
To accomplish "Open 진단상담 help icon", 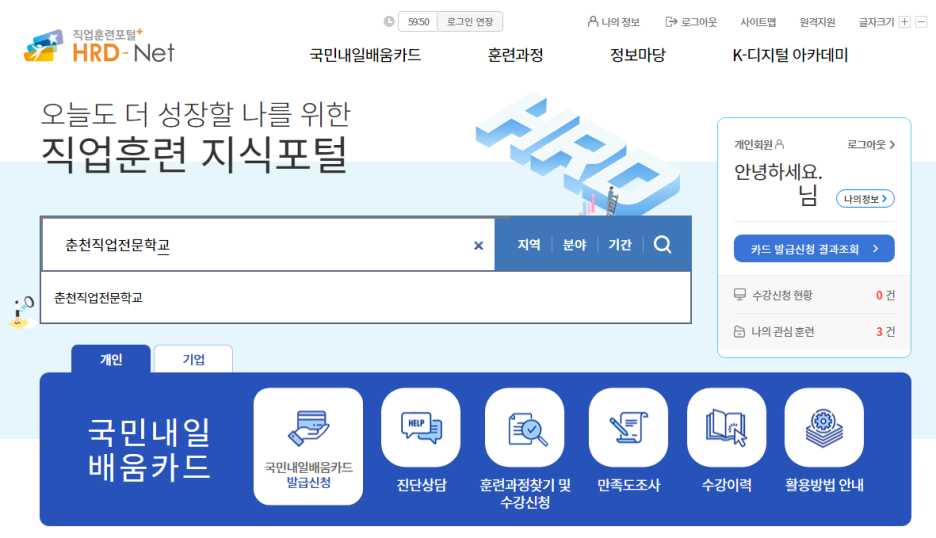I will coord(421,428).
